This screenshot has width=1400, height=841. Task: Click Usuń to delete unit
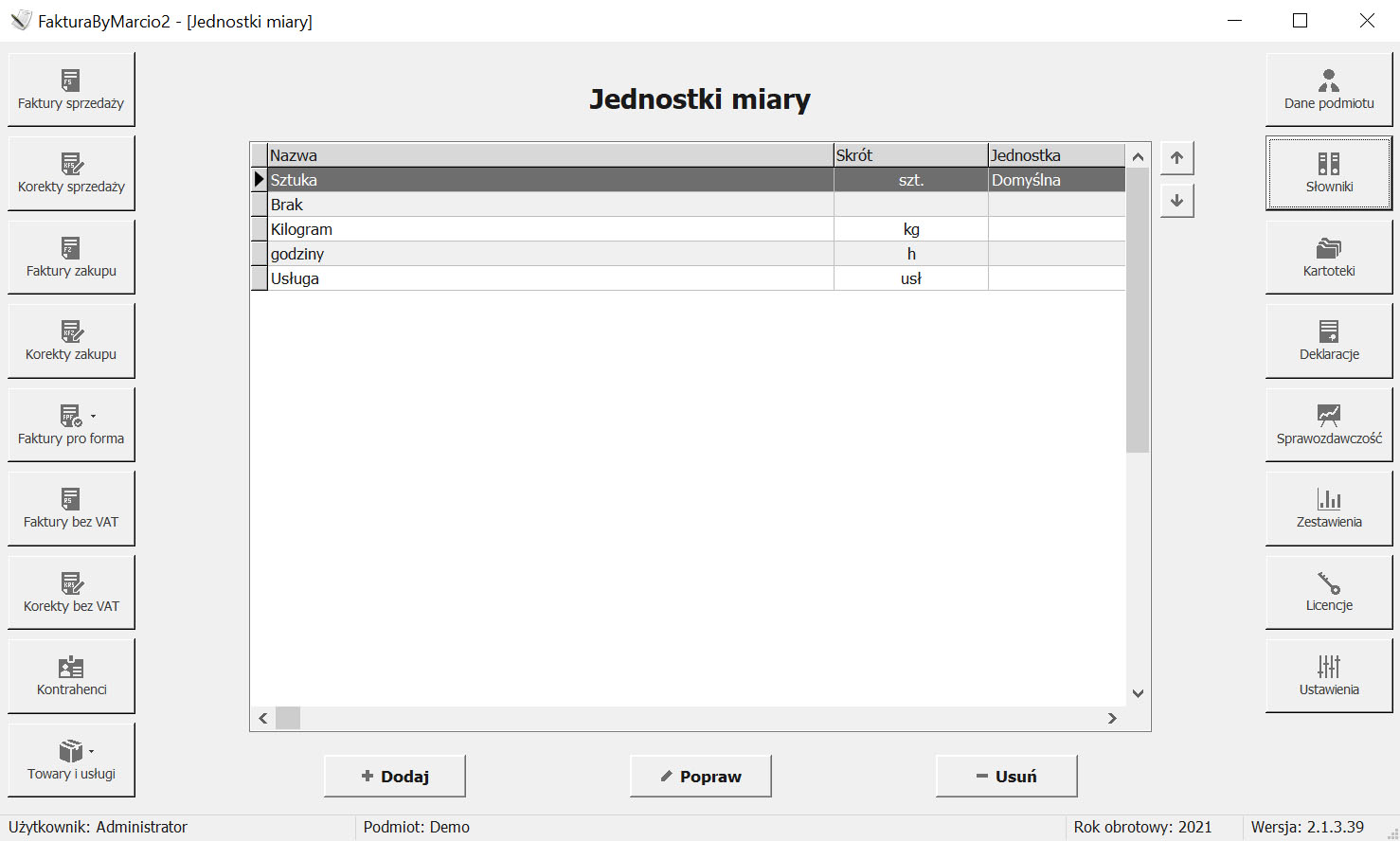(x=1007, y=776)
